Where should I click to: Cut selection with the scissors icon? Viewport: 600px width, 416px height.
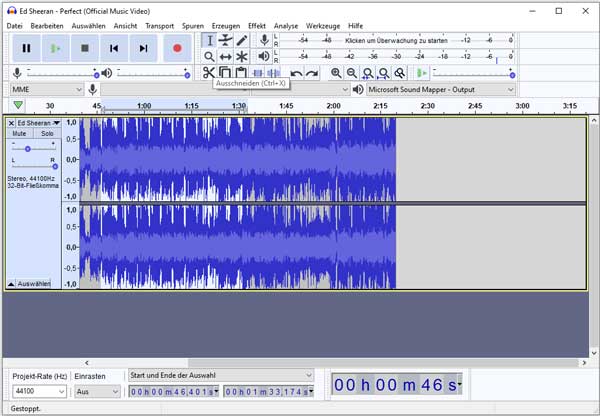209,72
